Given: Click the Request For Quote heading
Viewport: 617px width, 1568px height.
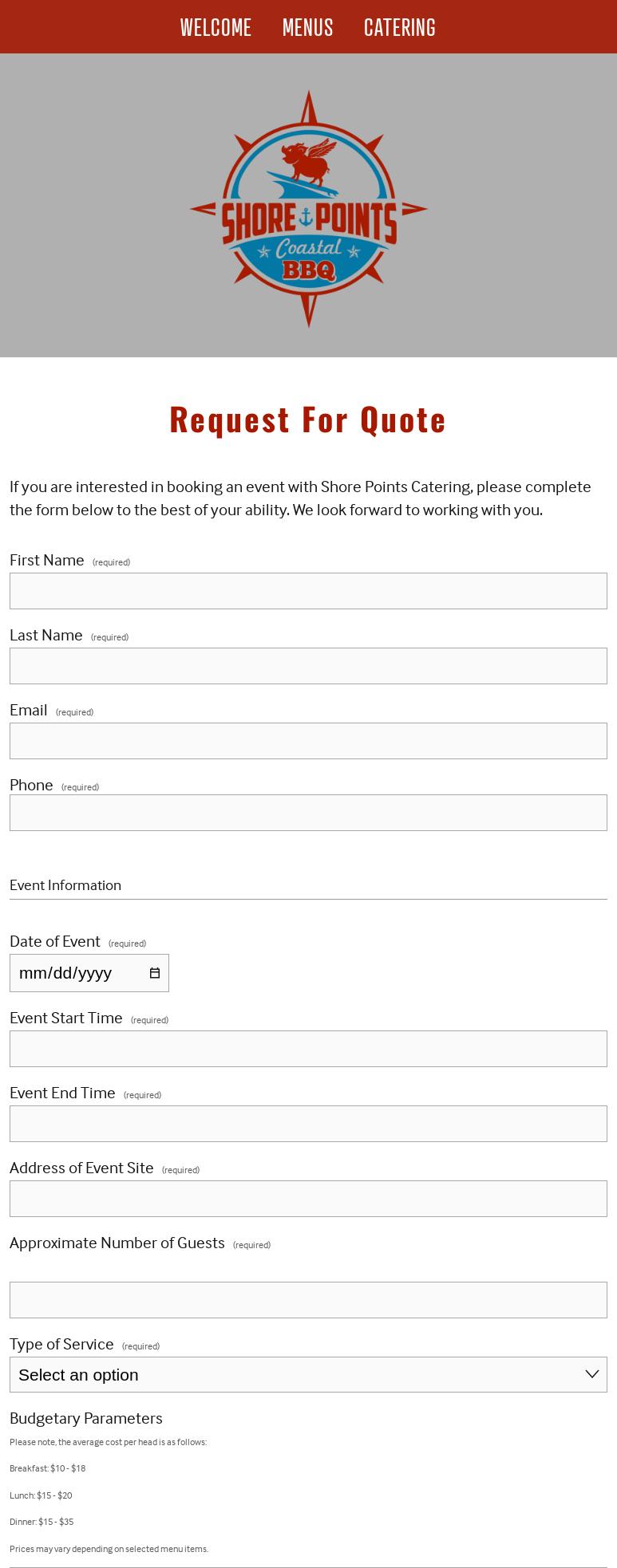Looking at the screenshot, I should pos(308,420).
